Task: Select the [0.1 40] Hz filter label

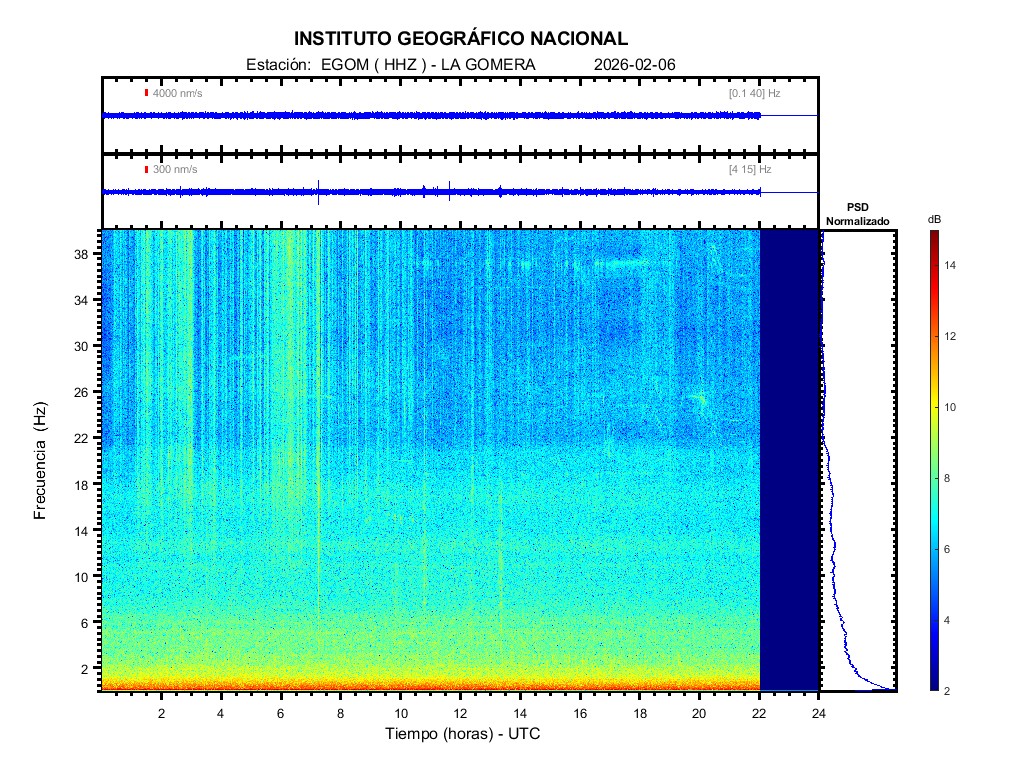Action: tap(754, 93)
